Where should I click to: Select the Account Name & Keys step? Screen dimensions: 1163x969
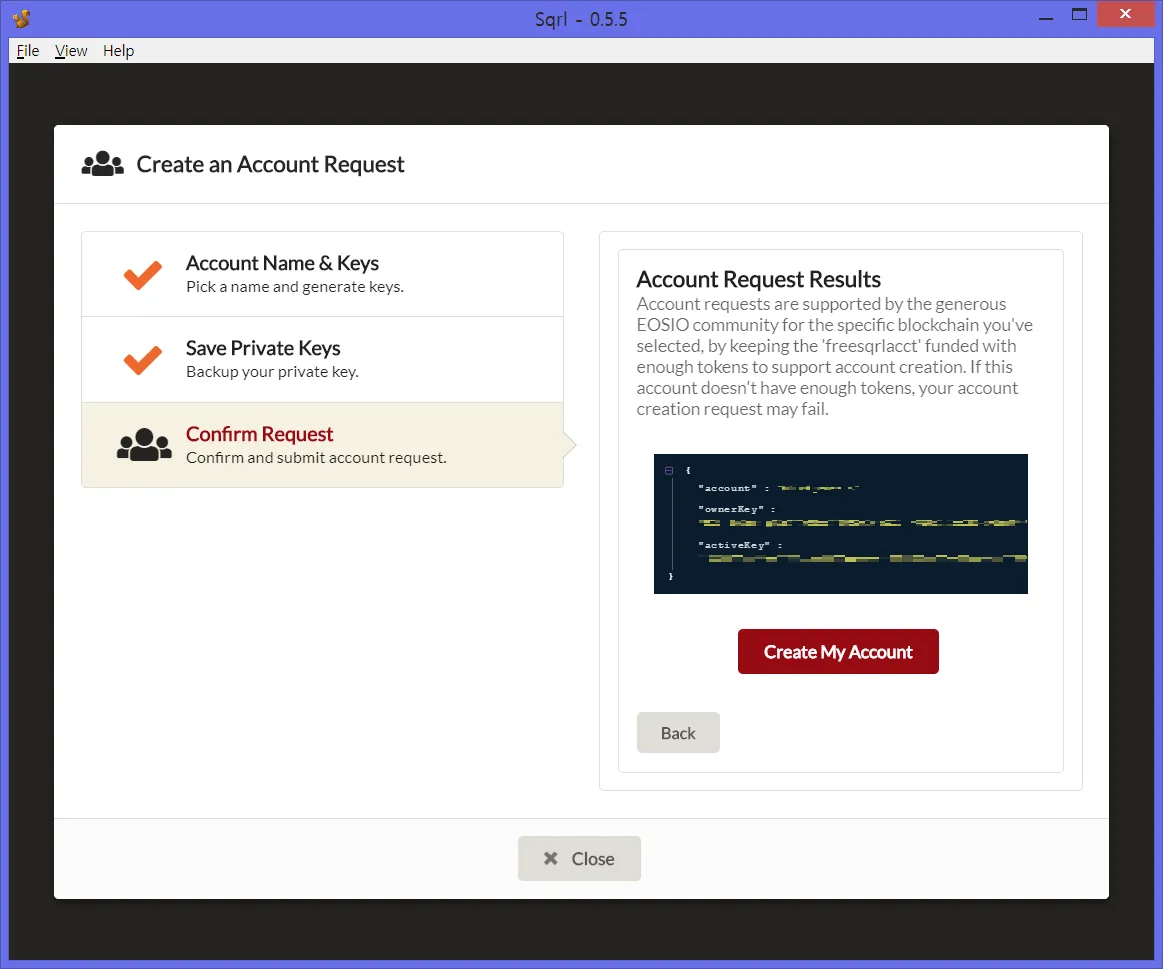323,275
